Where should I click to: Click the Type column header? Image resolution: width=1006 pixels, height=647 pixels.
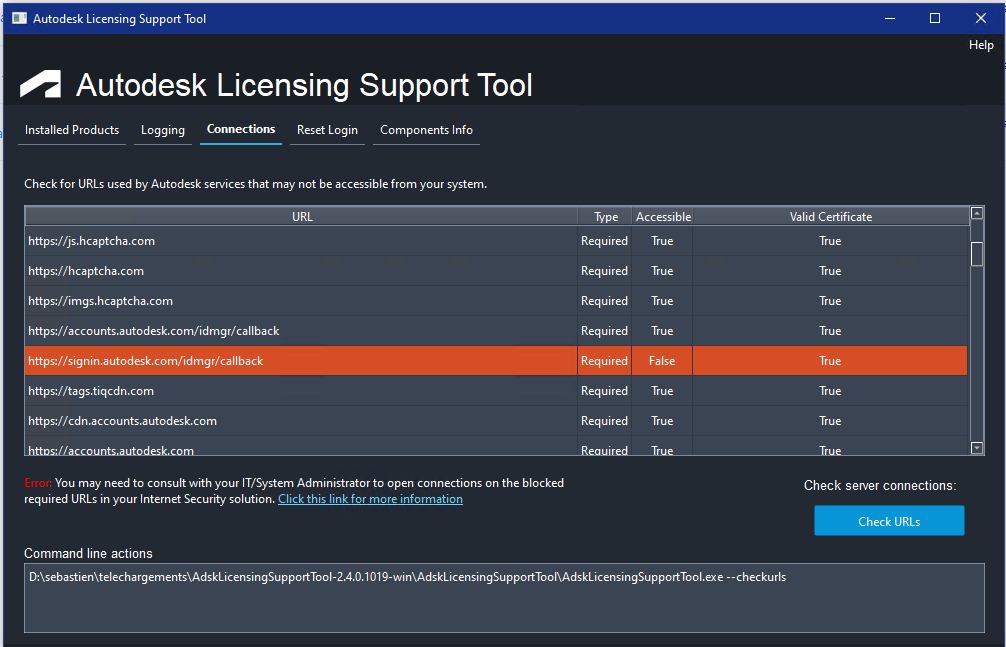coord(606,217)
